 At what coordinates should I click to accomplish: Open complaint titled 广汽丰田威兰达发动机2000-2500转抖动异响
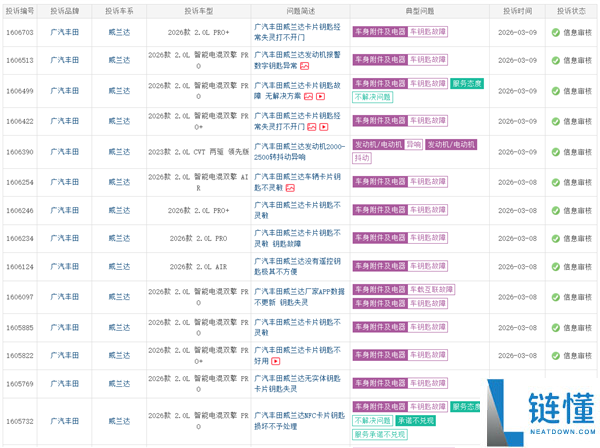click(x=300, y=152)
